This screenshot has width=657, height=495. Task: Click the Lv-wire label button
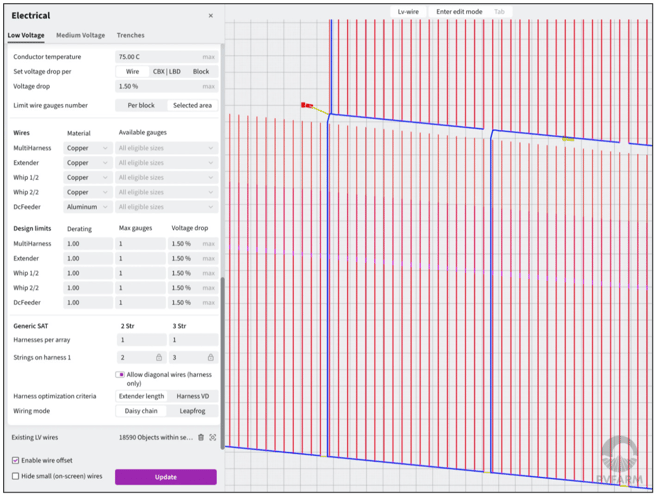[x=408, y=12]
